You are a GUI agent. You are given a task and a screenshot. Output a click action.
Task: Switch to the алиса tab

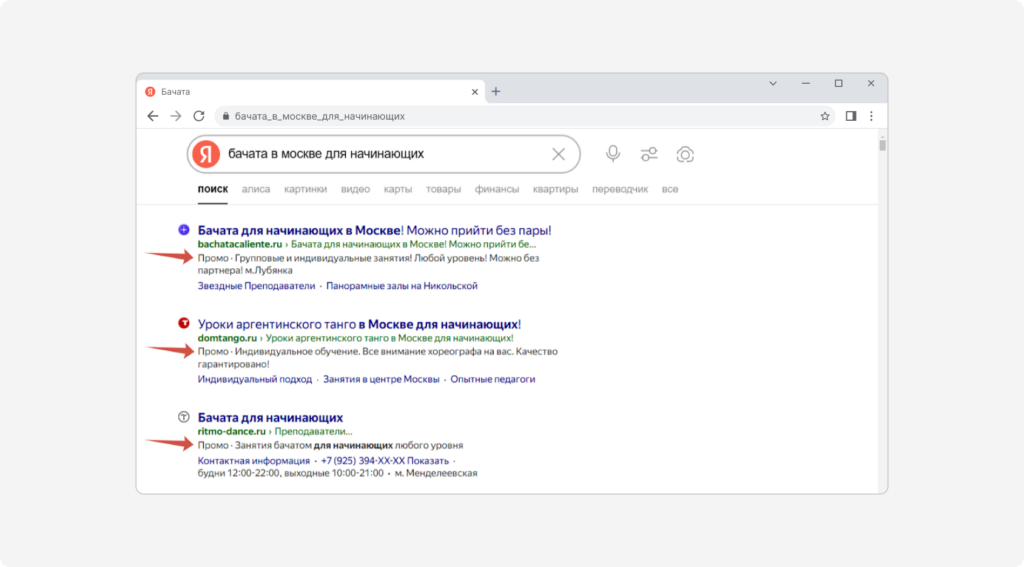coord(255,189)
